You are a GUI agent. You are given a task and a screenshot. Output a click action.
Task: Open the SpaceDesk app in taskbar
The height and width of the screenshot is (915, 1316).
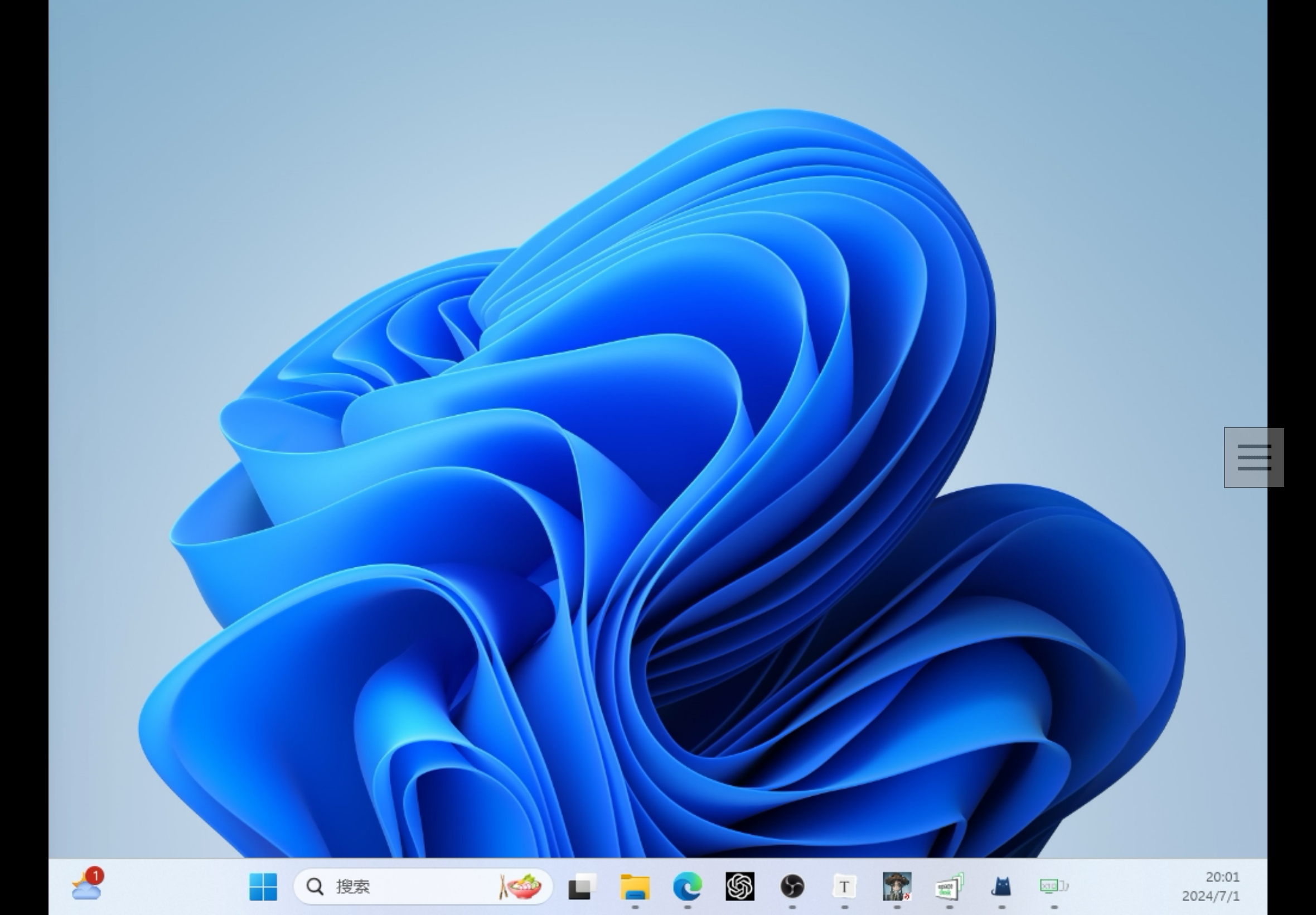click(949, 887)
